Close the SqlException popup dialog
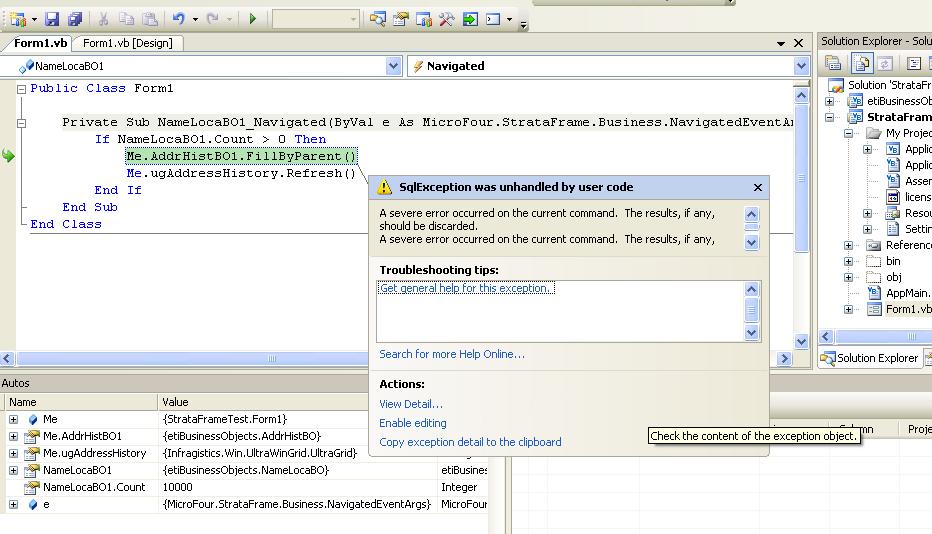The height and width of the screenshot is (534, 932). [x=757, y=187]
